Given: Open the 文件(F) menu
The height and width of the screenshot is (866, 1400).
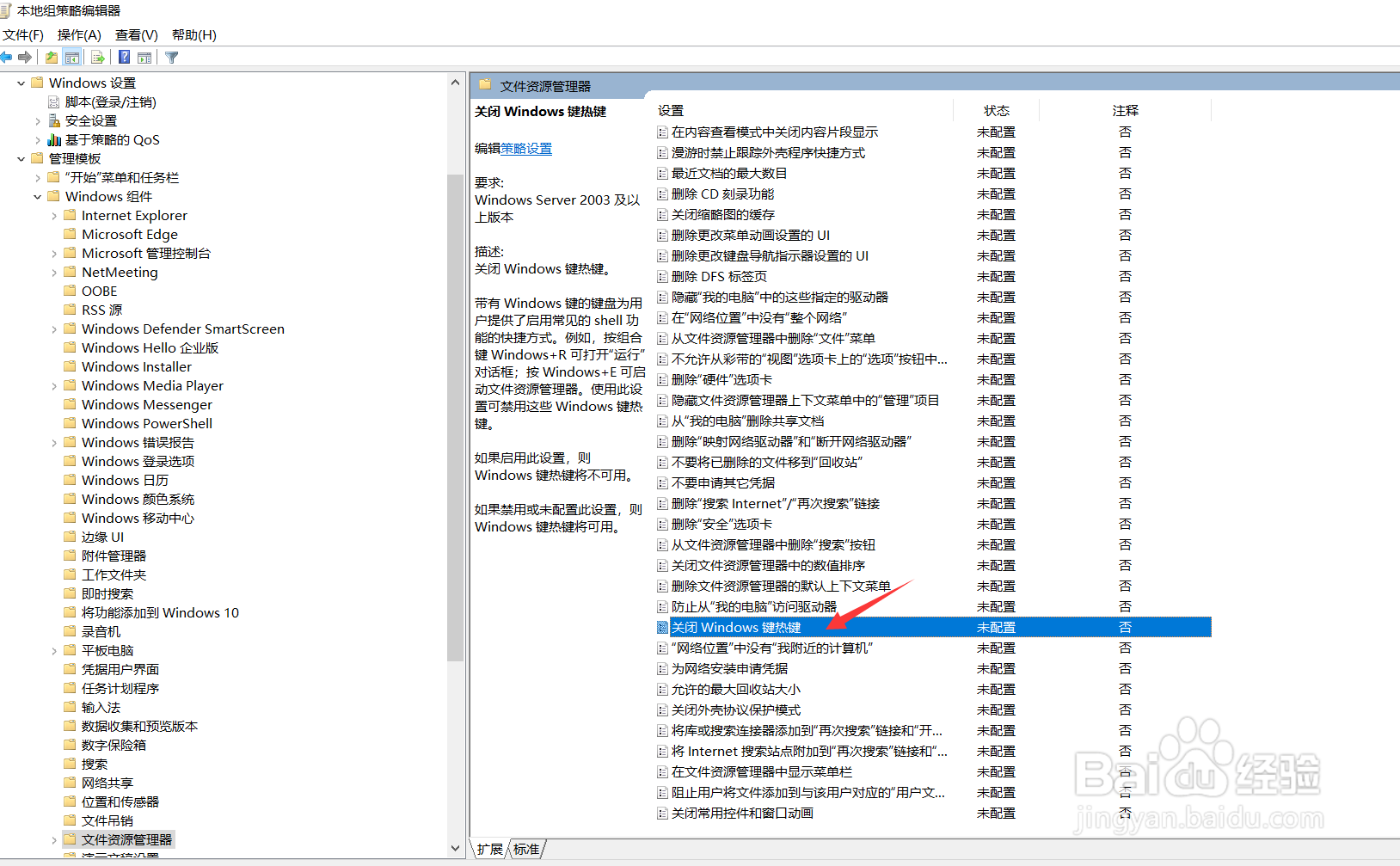Looking at the screenshot, I should pos(23,35).
